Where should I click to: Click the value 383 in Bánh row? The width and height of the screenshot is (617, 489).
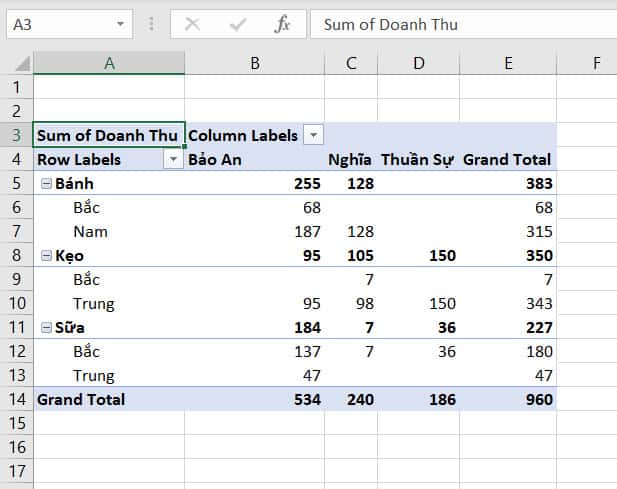pyautogui.click(x=539, y=183)
